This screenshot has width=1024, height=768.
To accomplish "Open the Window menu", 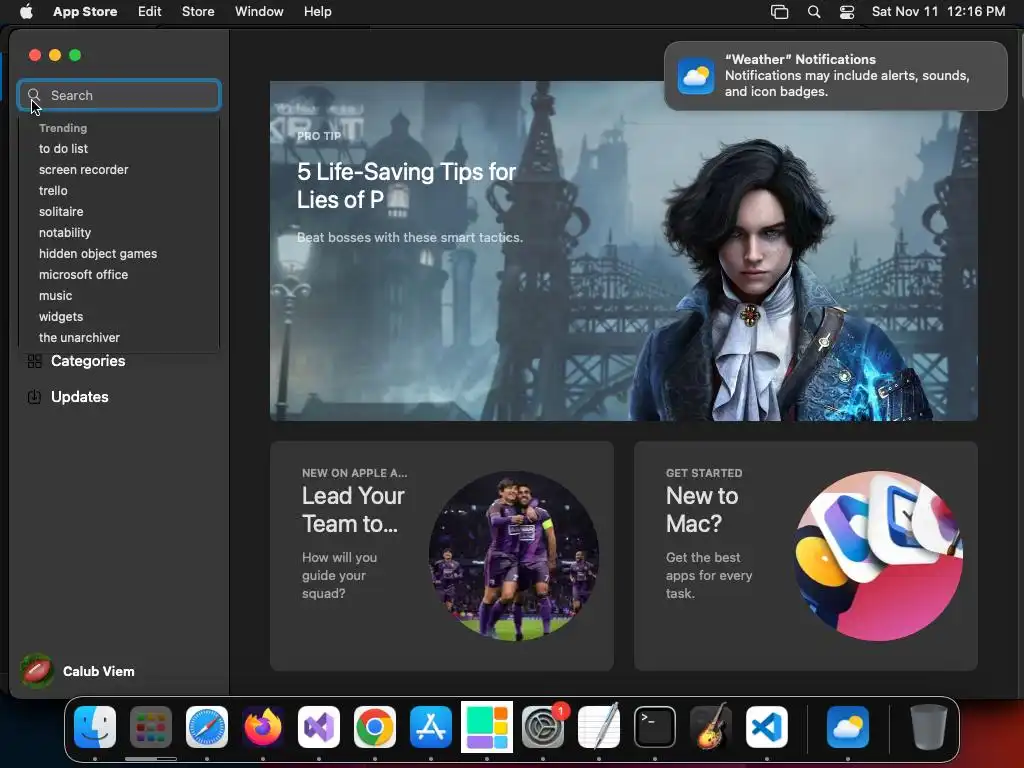I will (x=259, y=12).
